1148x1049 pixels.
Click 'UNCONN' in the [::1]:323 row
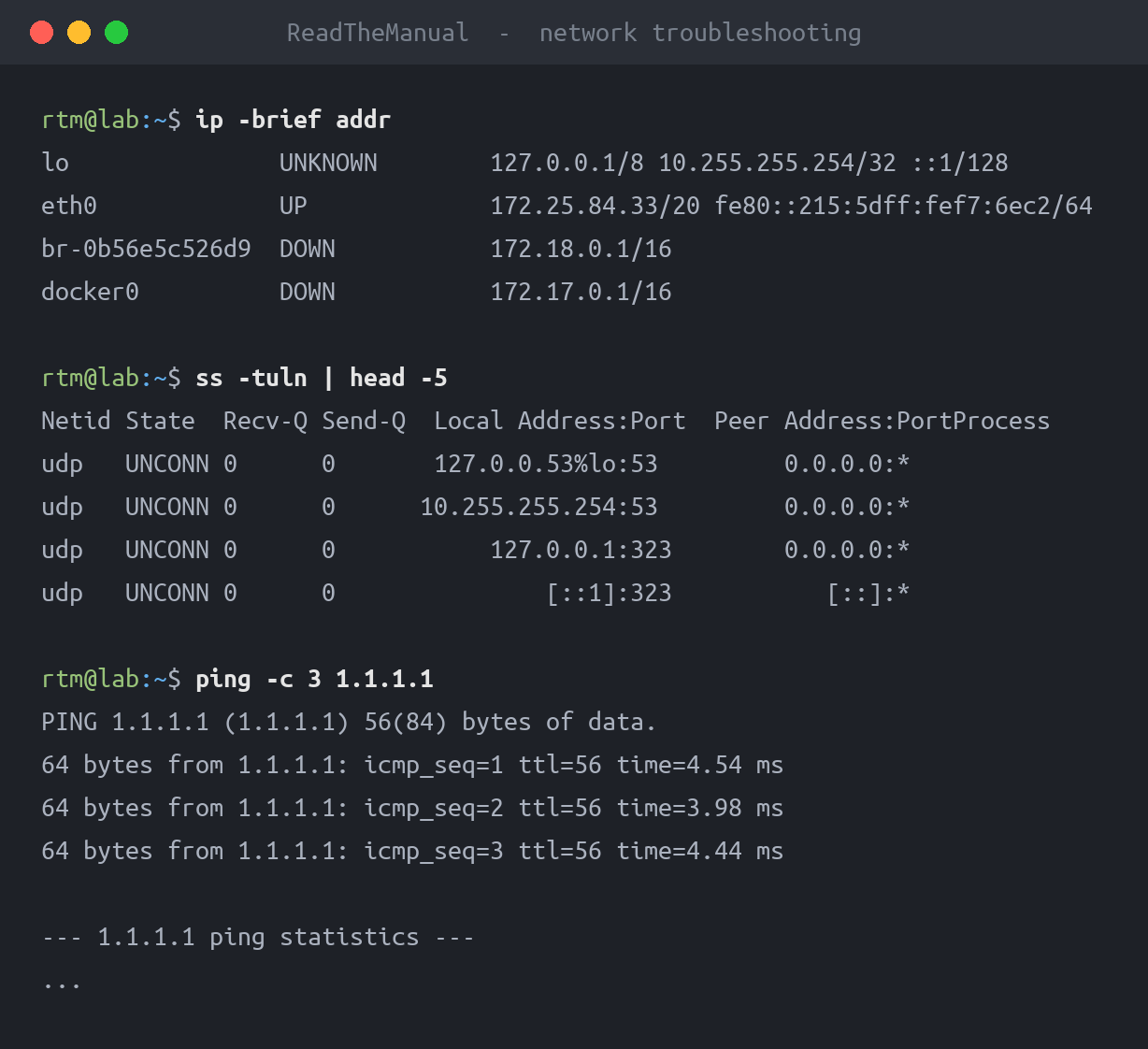coord(167,593)
